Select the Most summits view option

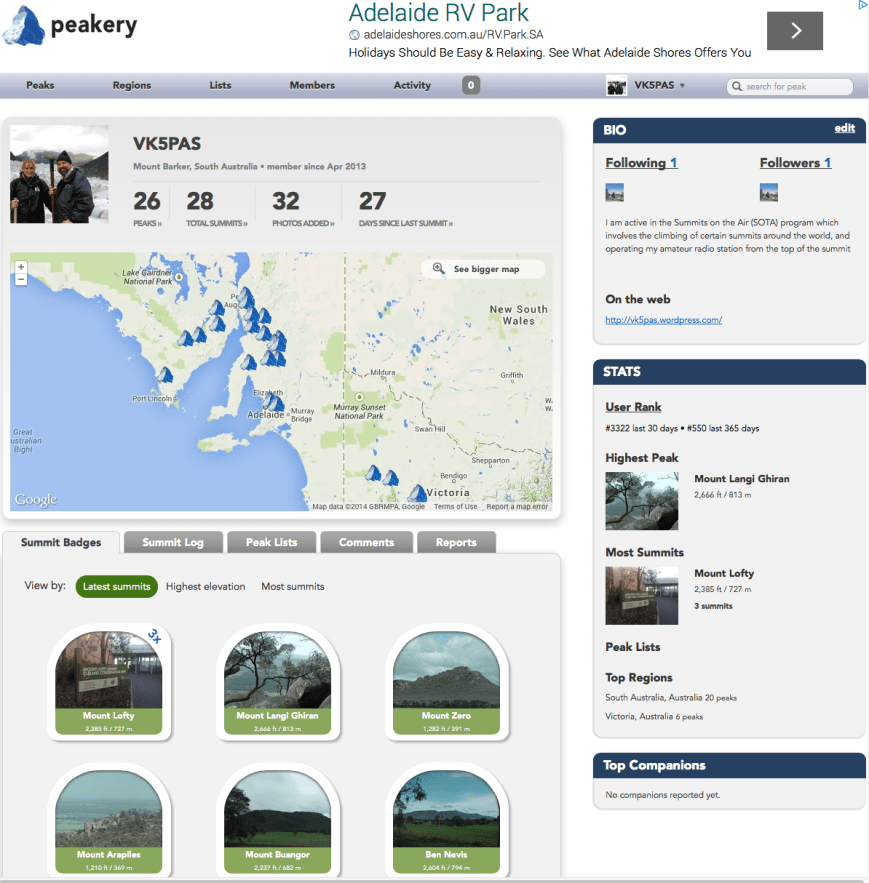pos(292,587)
